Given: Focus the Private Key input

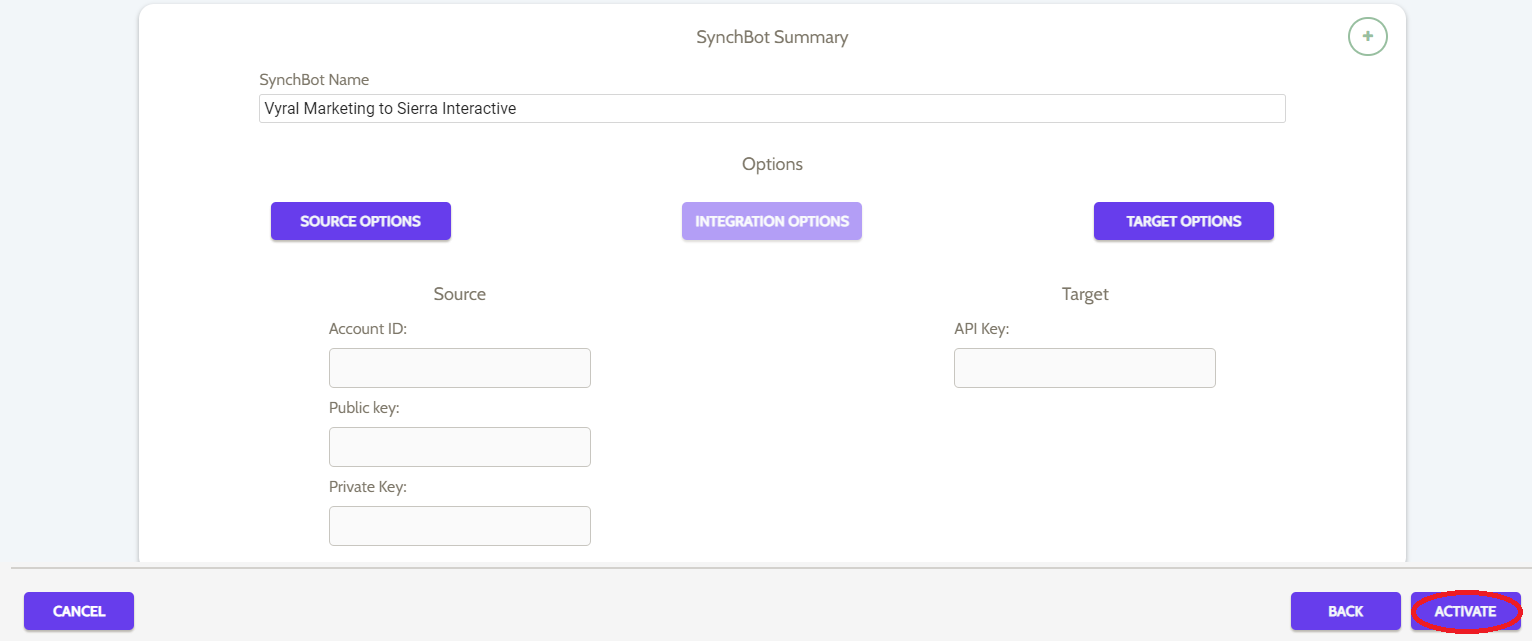Looking at the screenshot, I should tap(460, 526).
